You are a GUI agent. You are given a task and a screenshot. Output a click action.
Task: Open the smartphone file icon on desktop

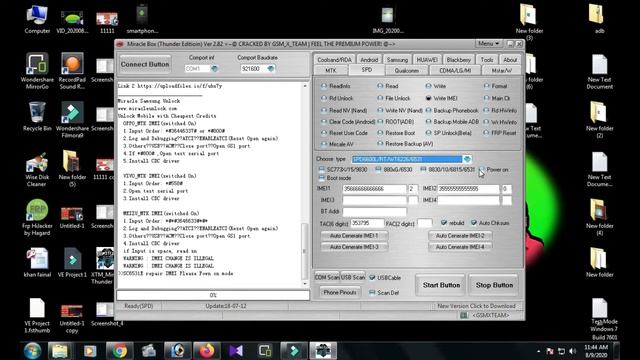coord(142,19)
